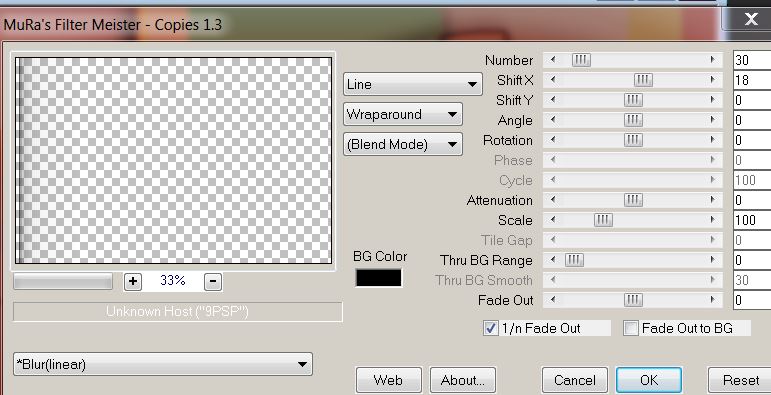This screenshot has height=395, width=771.
Task: Click the Number value input field
Action: (752, 60)
